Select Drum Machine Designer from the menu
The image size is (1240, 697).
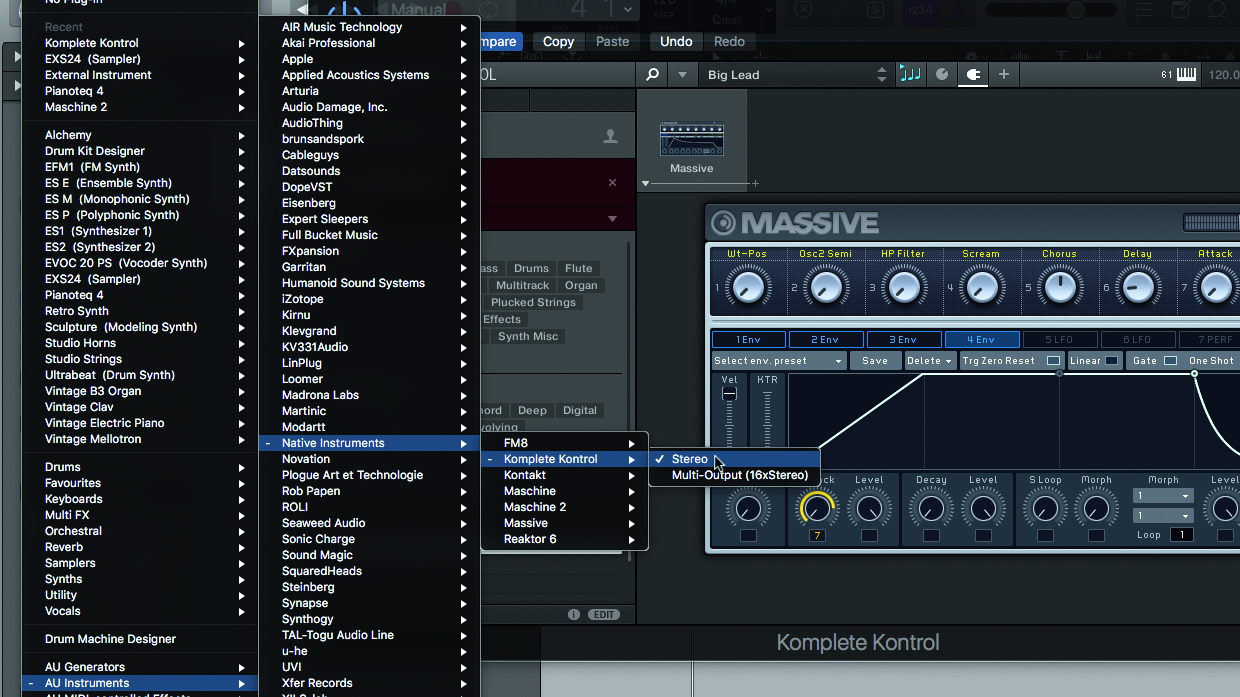click(x=140, y=639)
